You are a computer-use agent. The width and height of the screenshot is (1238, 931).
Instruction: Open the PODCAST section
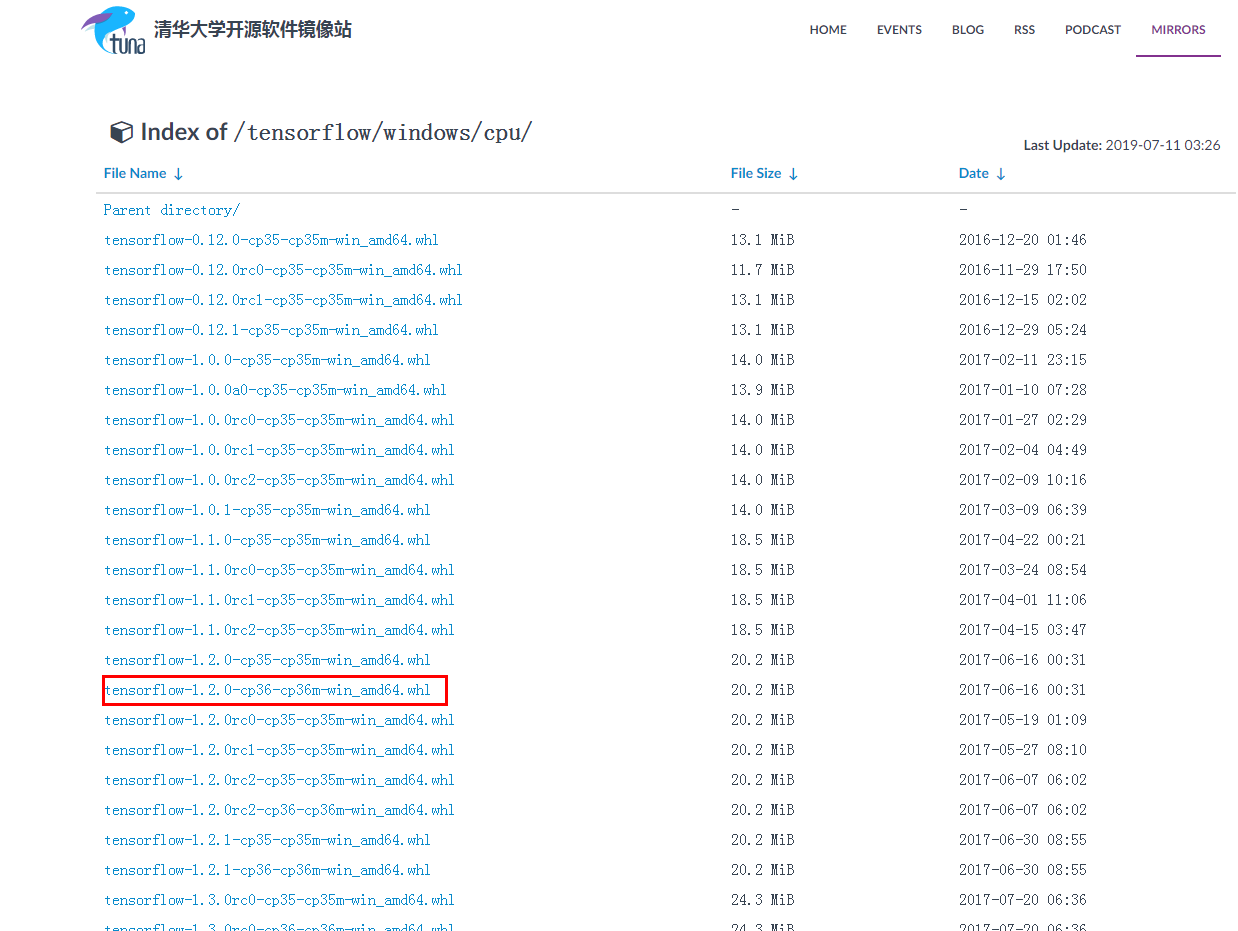pos(1092,29)
